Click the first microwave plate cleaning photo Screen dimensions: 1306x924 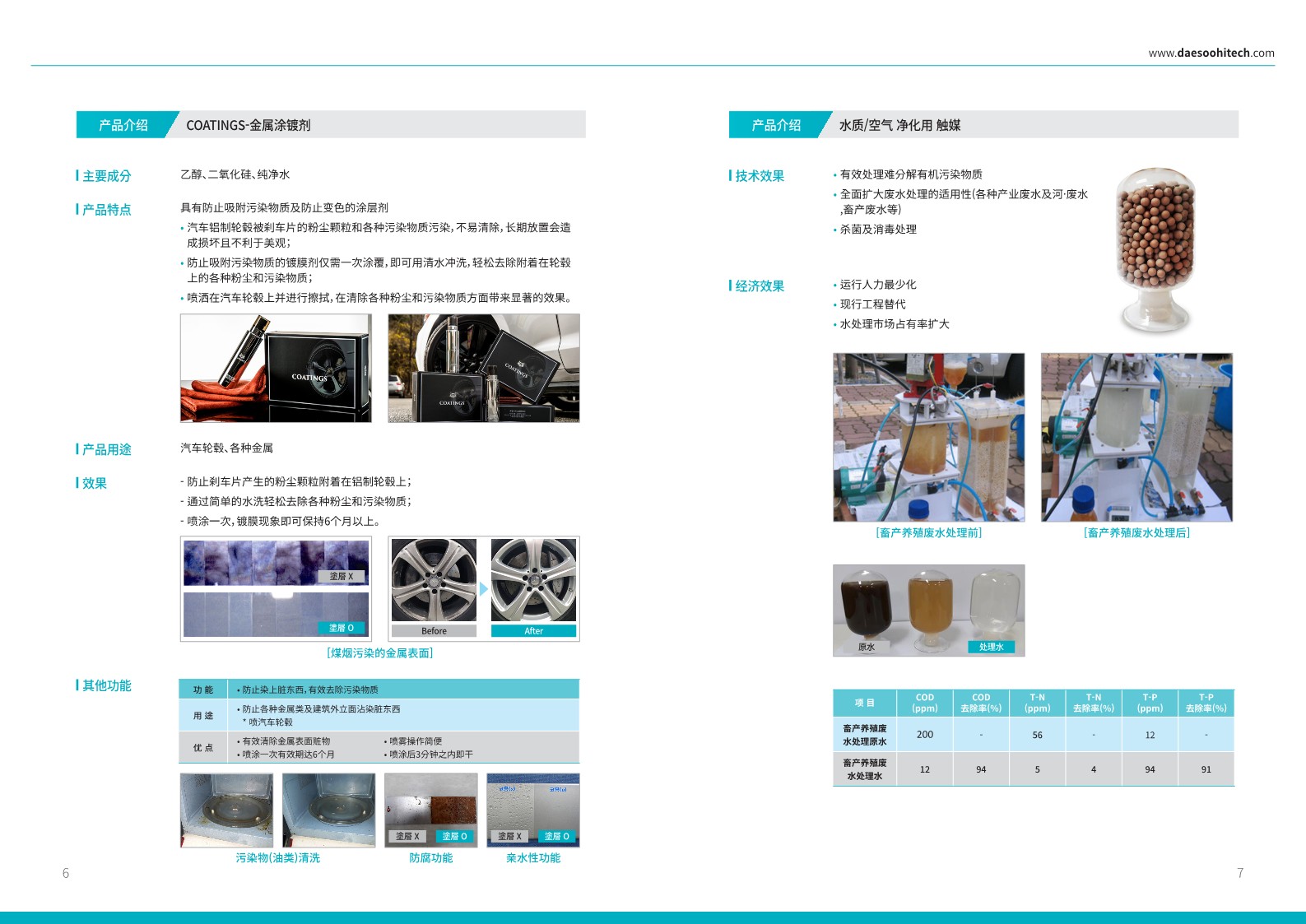[x=226, y=810]
